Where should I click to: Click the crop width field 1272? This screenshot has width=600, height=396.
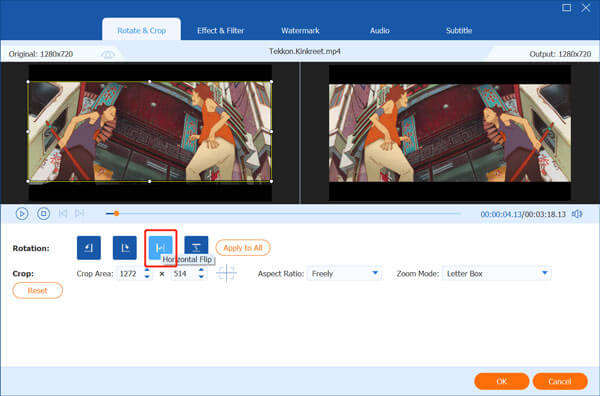coord(130,274)
